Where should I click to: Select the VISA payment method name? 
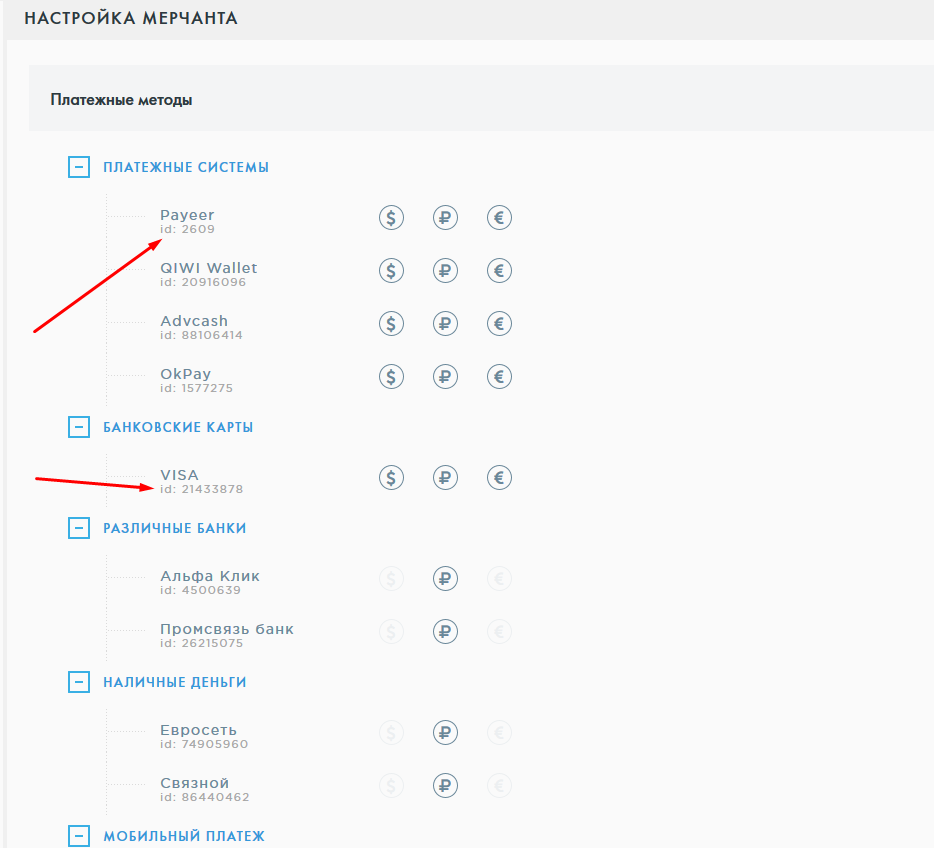[x=179, y=475]
